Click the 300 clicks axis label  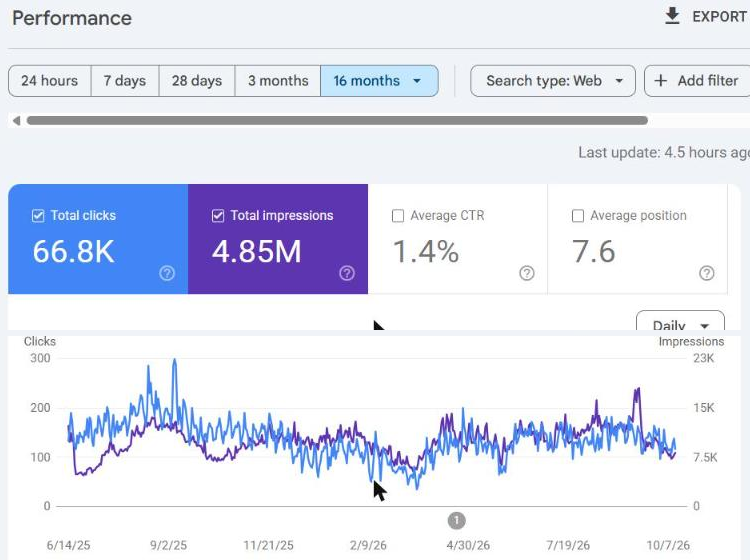pyautogui.click(x=40, y=358)
